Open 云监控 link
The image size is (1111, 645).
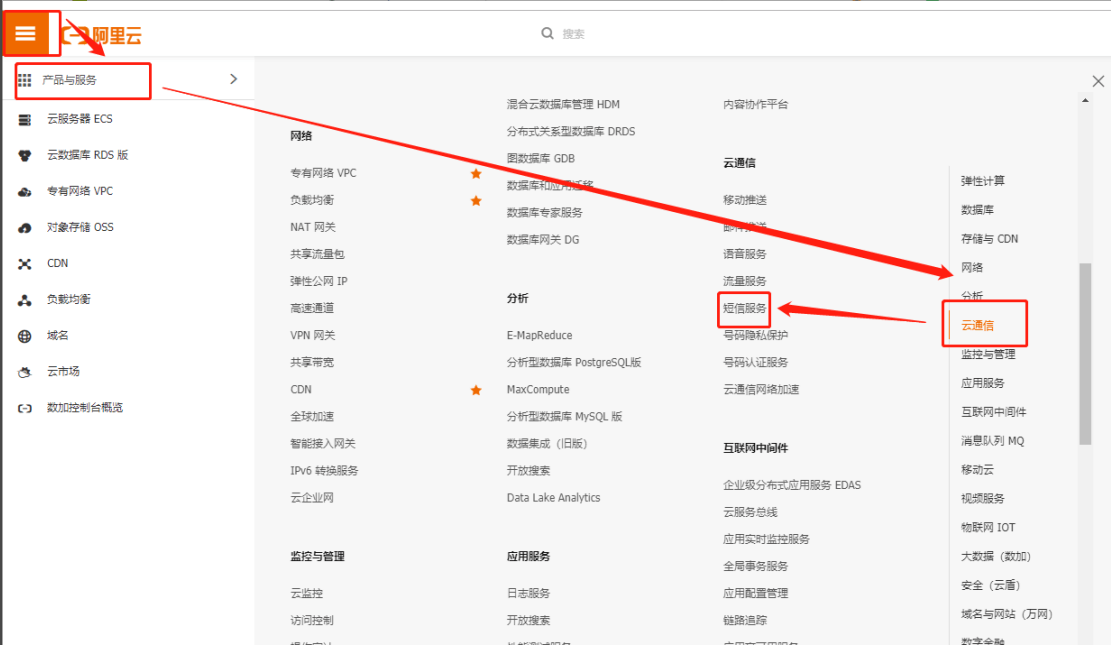[x=307, y=593]
